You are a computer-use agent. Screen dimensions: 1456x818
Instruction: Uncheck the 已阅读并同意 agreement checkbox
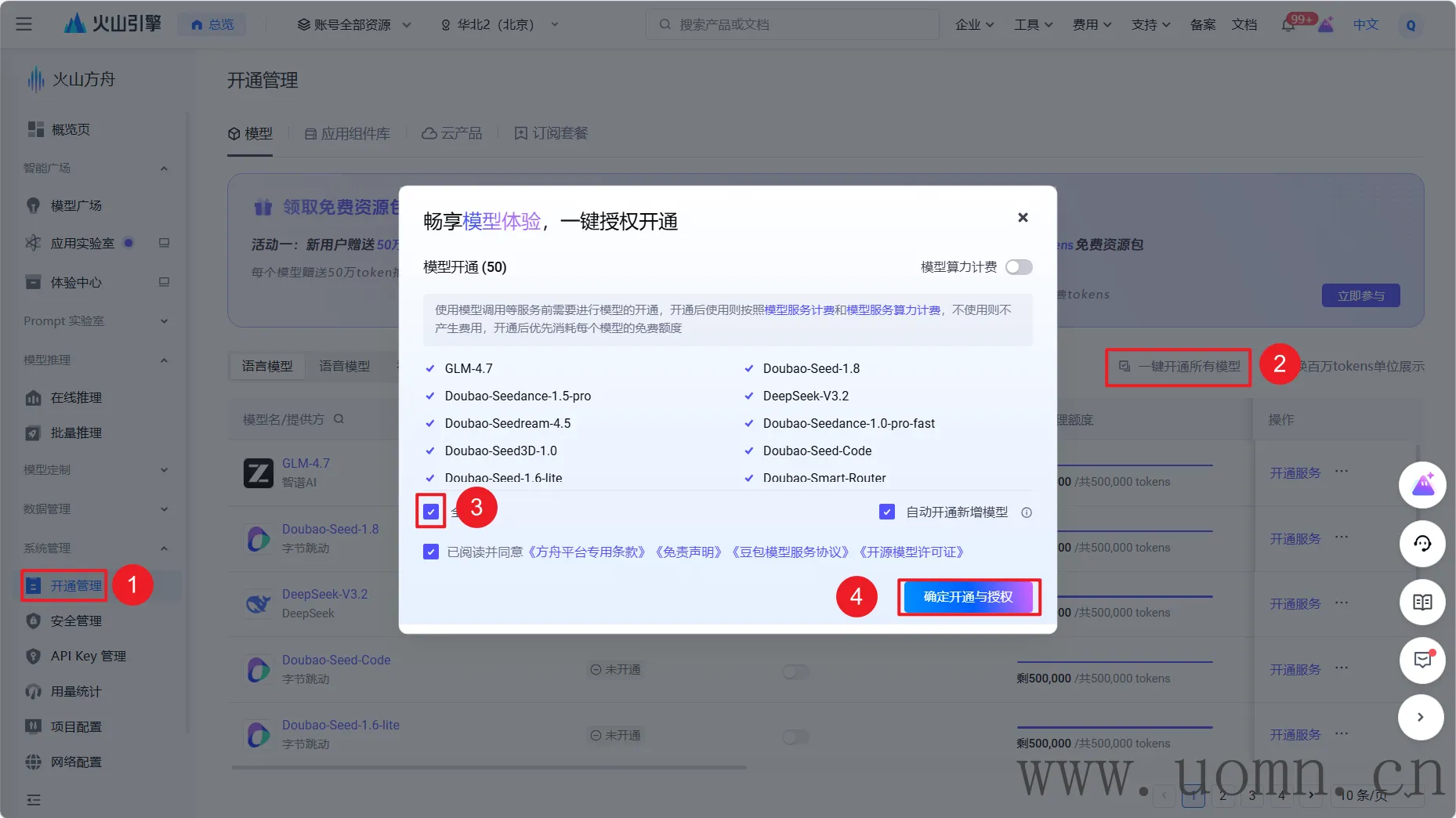(431, 552)
